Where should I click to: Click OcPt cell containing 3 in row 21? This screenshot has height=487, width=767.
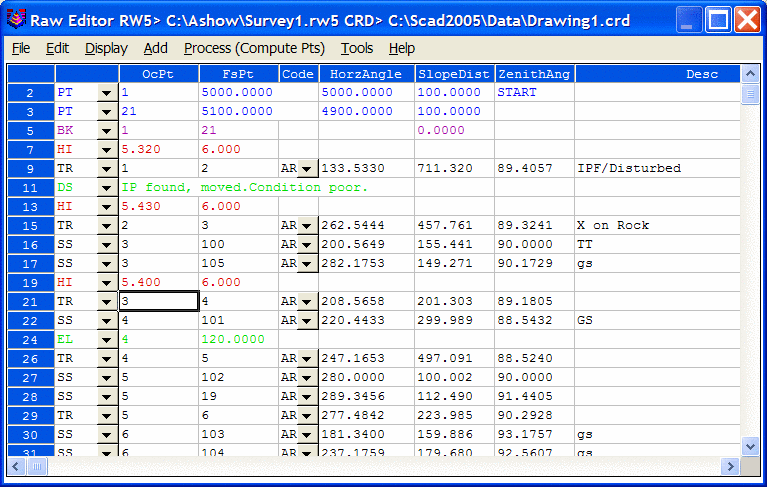click(x=157, y=301)
